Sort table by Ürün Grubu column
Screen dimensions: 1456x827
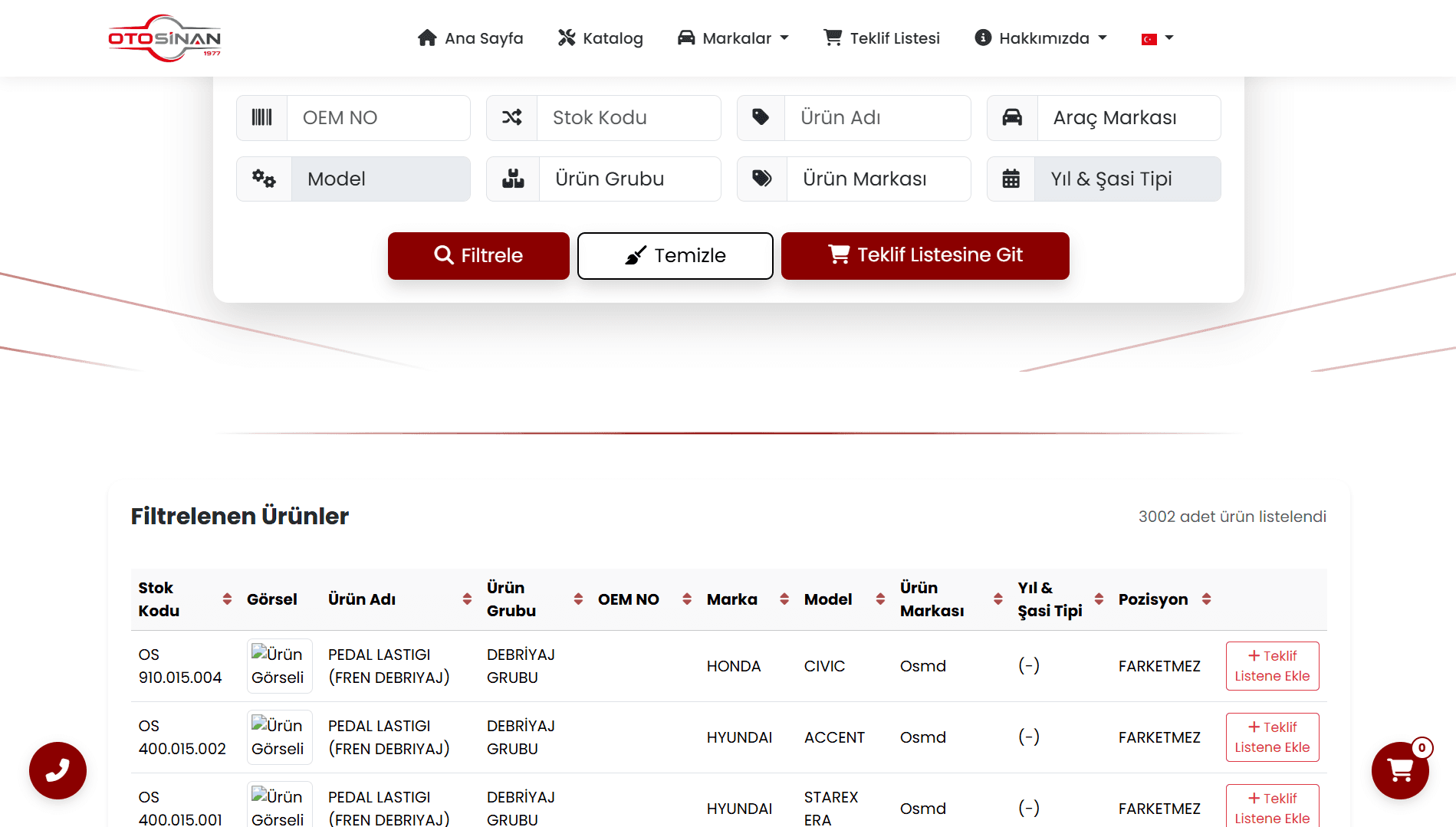578,599
